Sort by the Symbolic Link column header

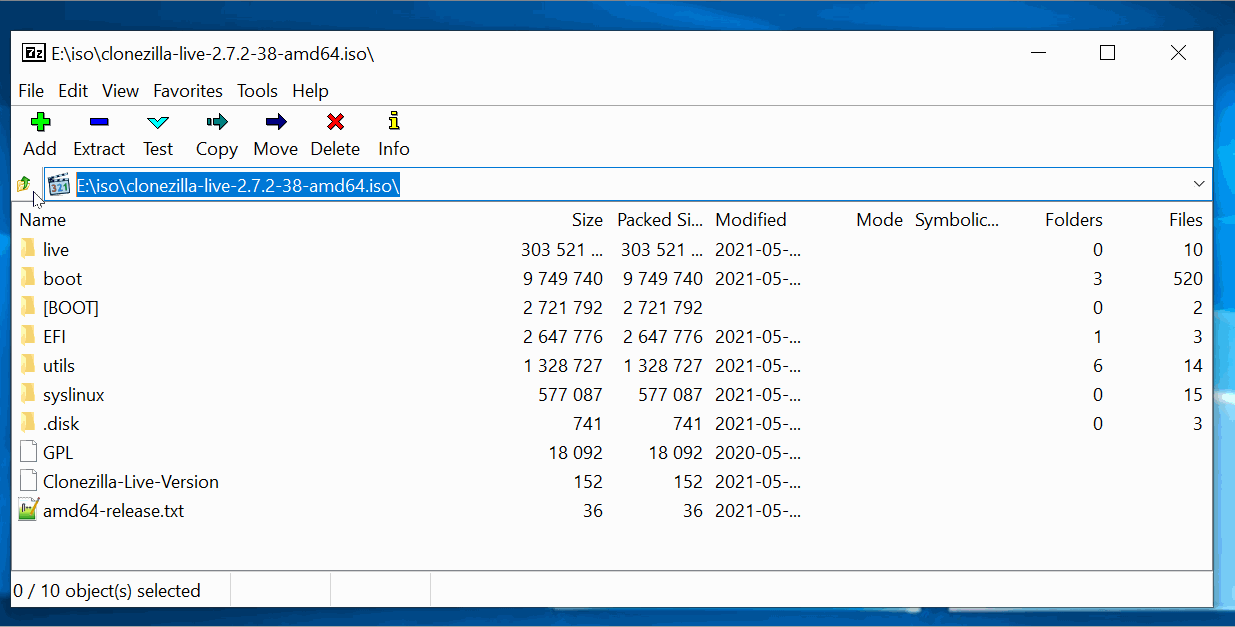958,220
